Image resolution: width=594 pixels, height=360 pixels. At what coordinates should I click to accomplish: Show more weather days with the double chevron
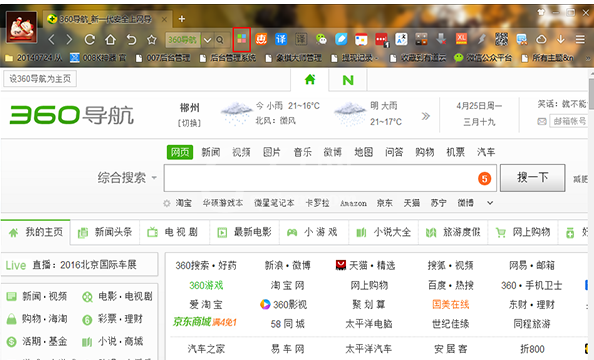click(x=426, y=116)
